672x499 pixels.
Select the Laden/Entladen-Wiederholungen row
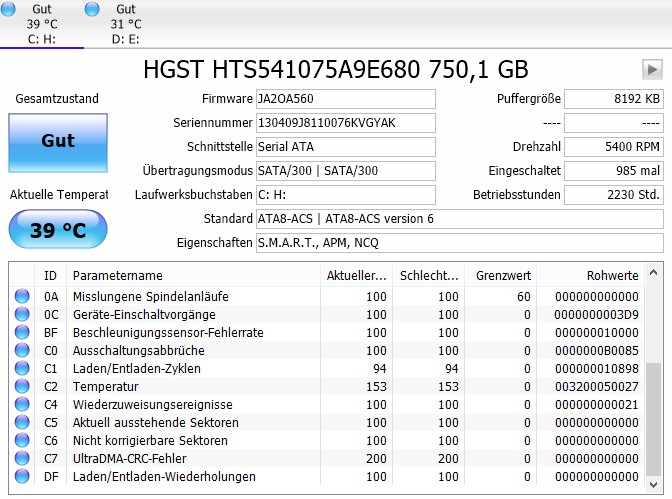tap(327, 476)
